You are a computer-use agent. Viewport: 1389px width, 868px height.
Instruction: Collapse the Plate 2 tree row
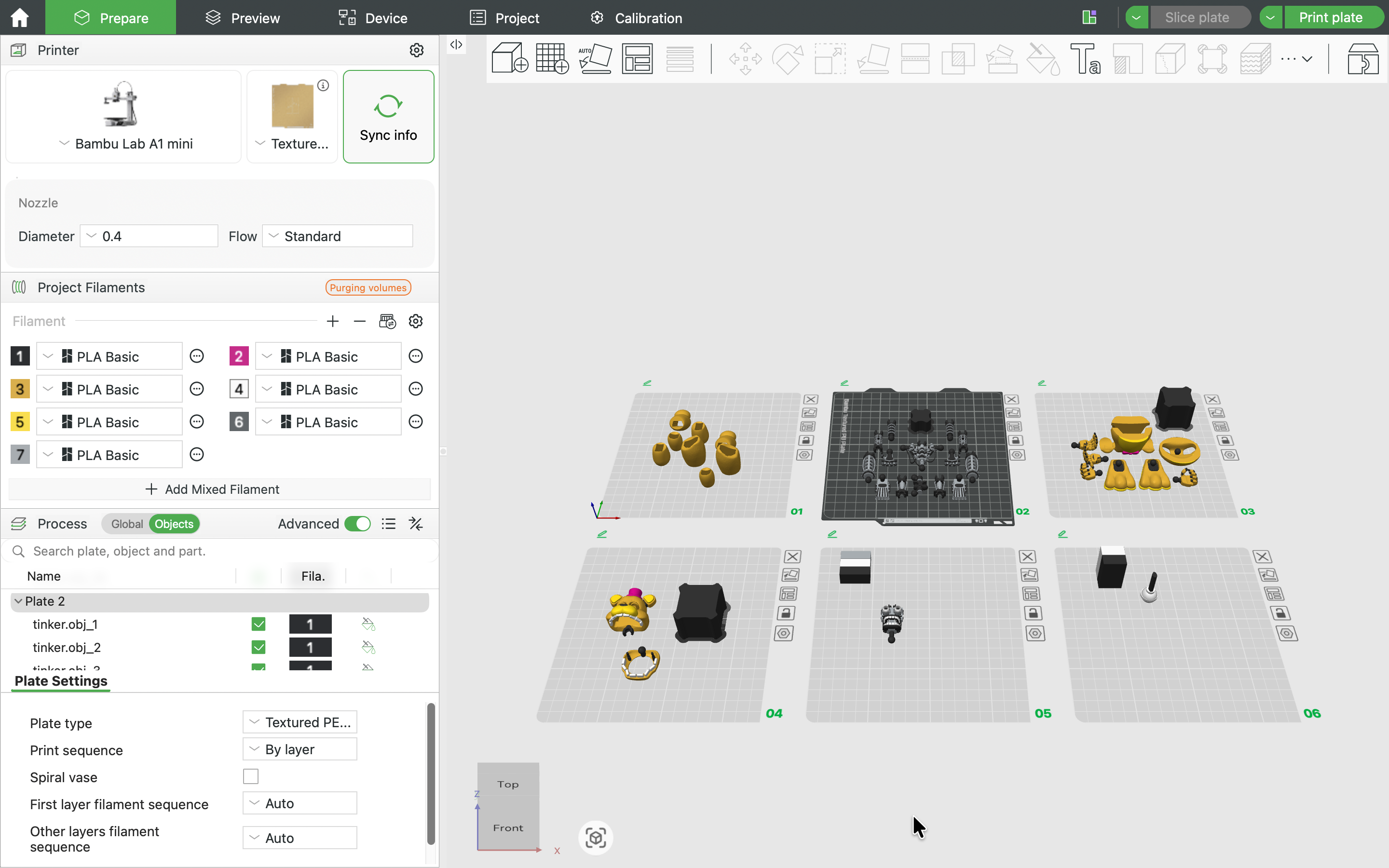pos(18,601)
